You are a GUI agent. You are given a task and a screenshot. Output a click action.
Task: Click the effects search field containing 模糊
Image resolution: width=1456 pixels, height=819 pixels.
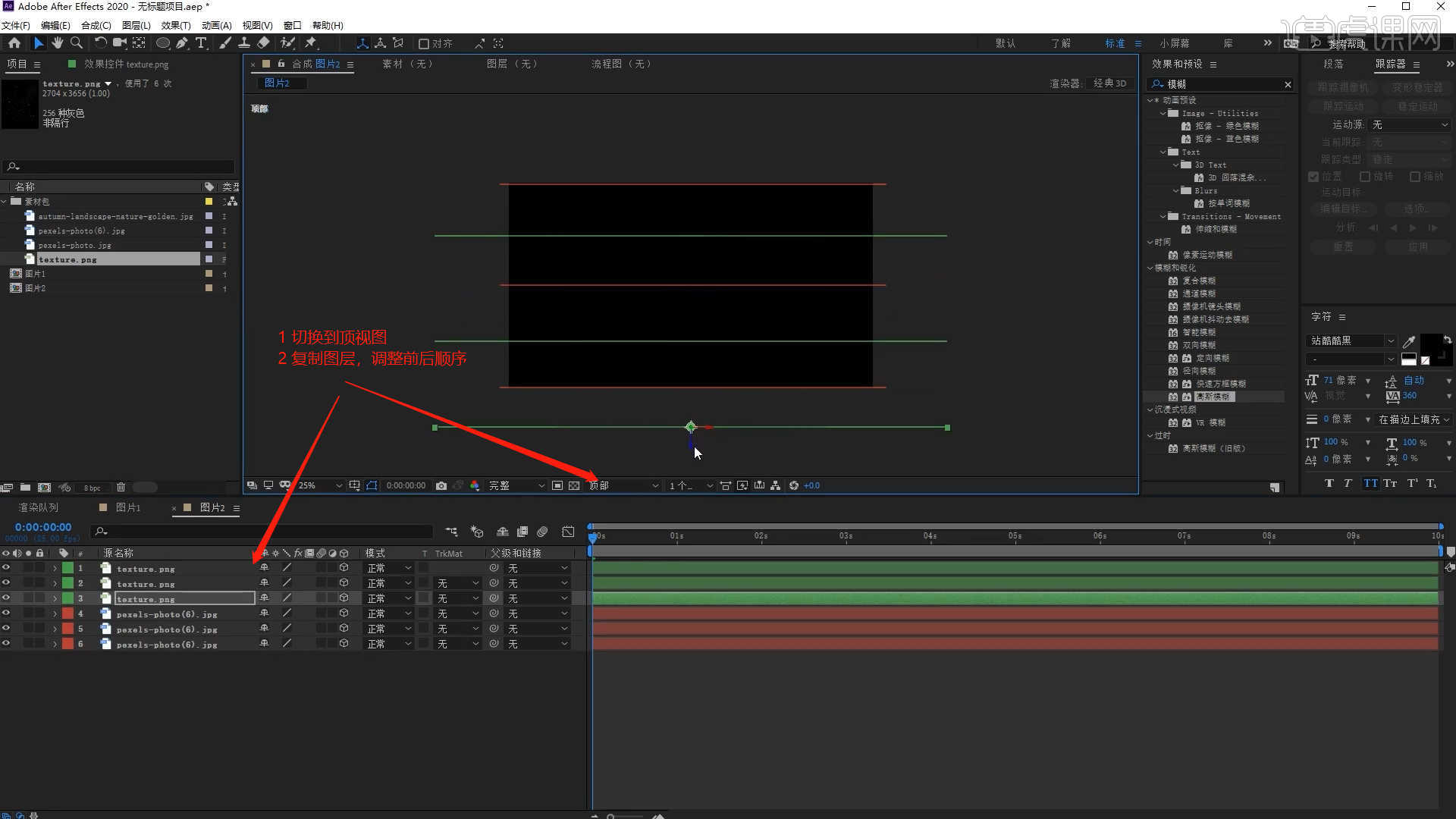(x=1221, y=84)
